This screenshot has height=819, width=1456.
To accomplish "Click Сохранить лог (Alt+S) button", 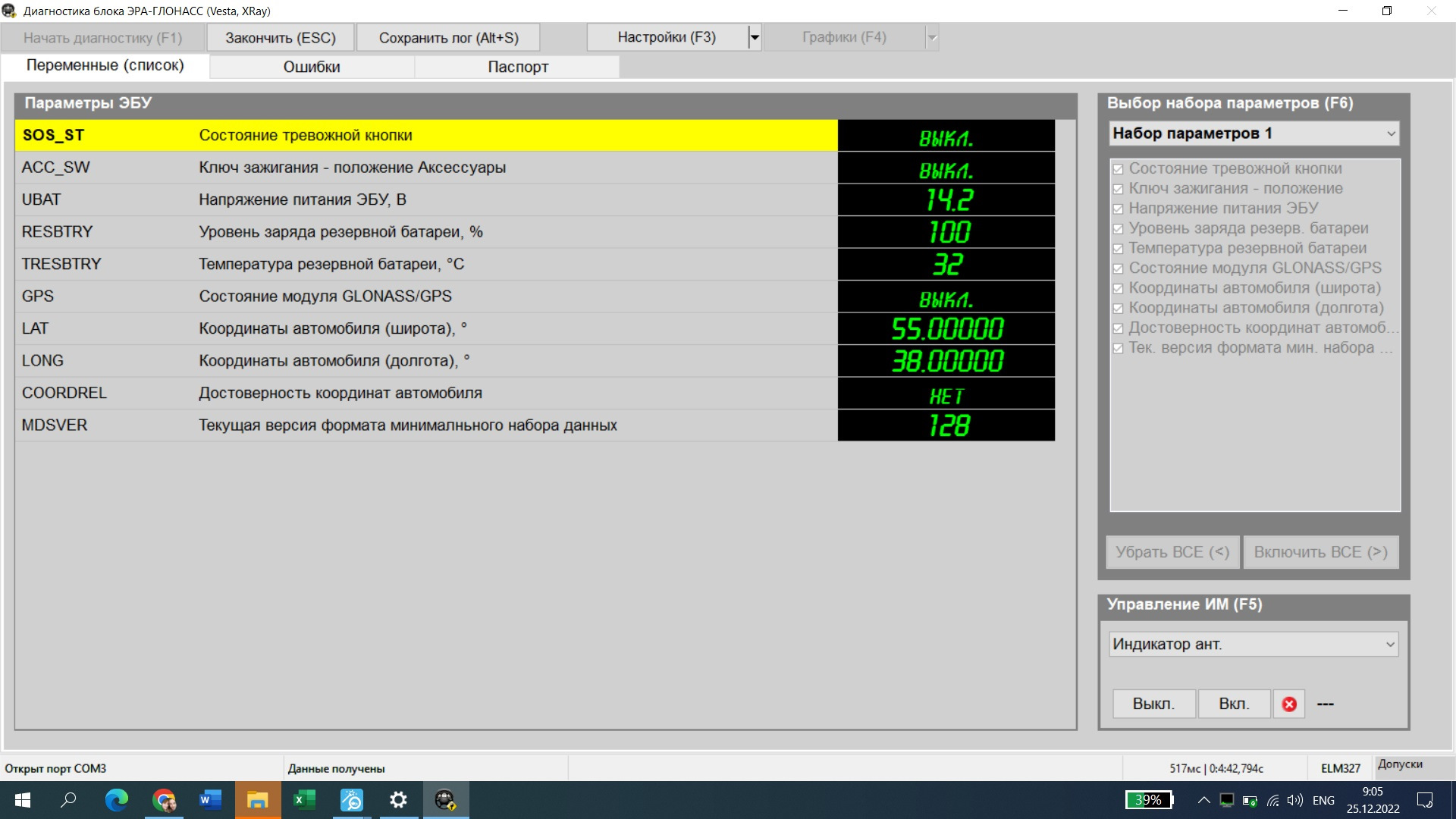I will coord(449,37).
